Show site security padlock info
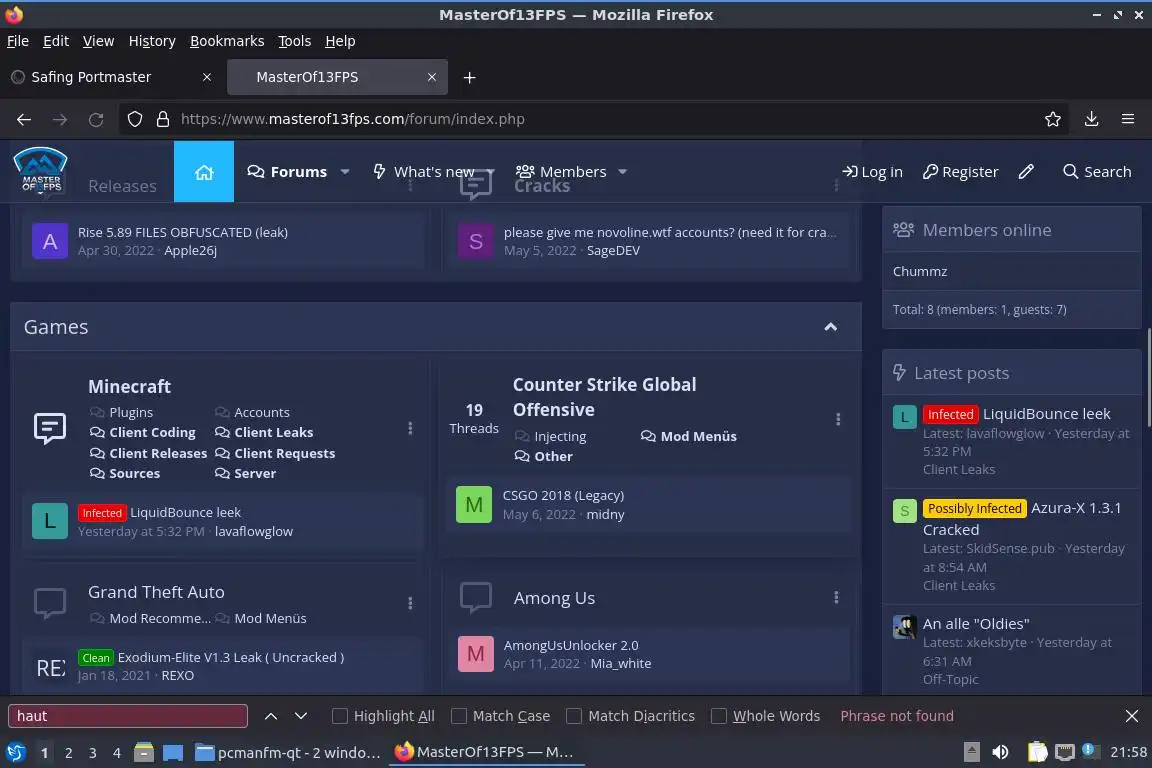Screen dimensions: 1152x768 coord(163,119)
